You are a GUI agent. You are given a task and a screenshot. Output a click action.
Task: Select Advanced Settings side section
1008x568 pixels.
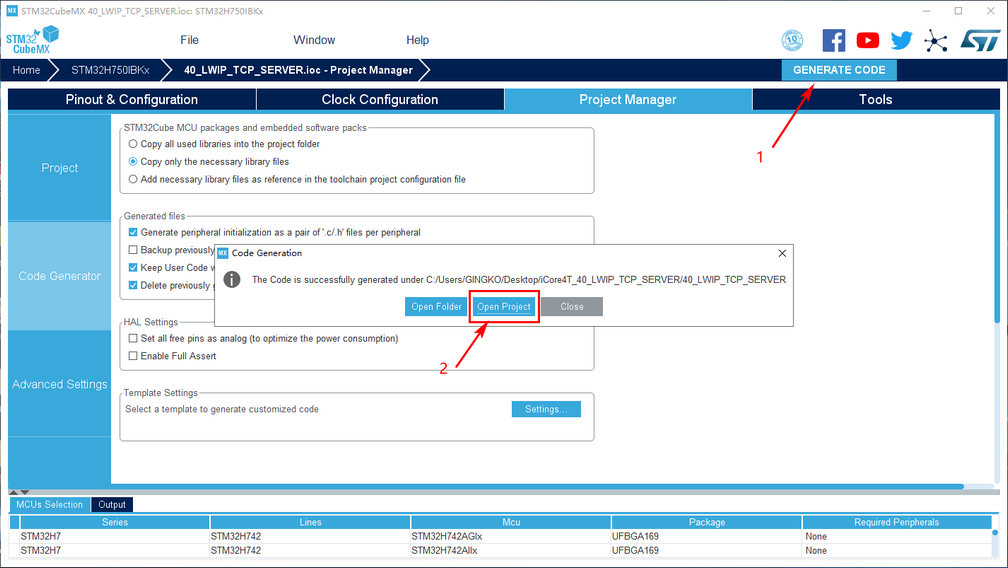click(60, 384)
